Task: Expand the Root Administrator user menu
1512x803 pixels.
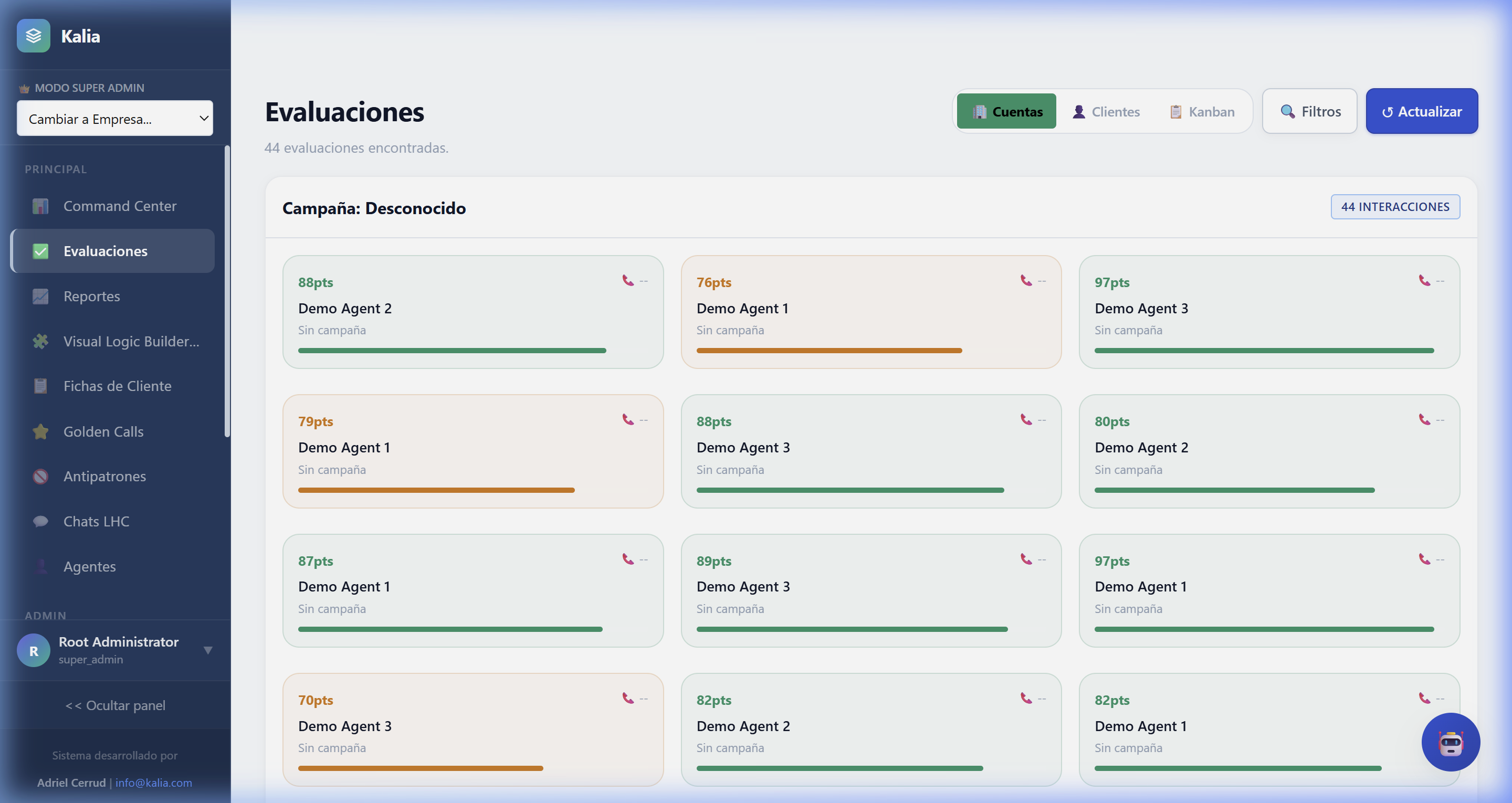Action: pyautogui.click(x=208, y=650)
